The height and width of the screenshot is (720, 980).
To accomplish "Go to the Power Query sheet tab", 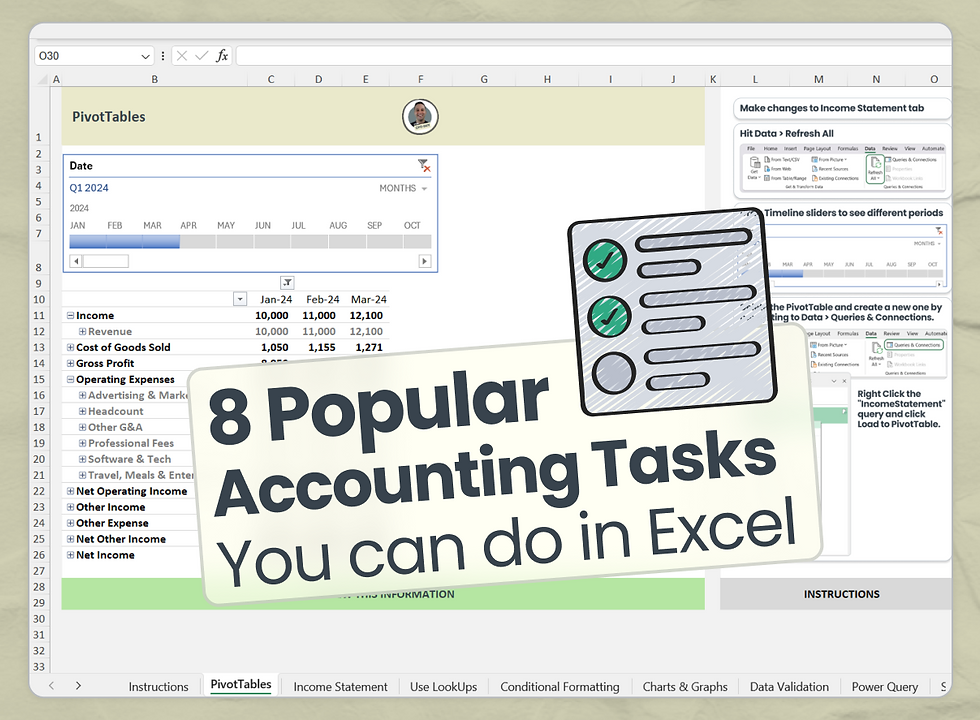I will (884, 687).
